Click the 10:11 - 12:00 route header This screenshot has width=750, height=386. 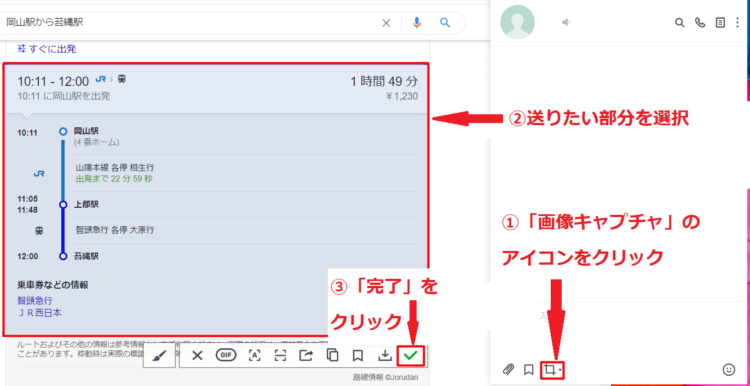(x=53, y=81)
